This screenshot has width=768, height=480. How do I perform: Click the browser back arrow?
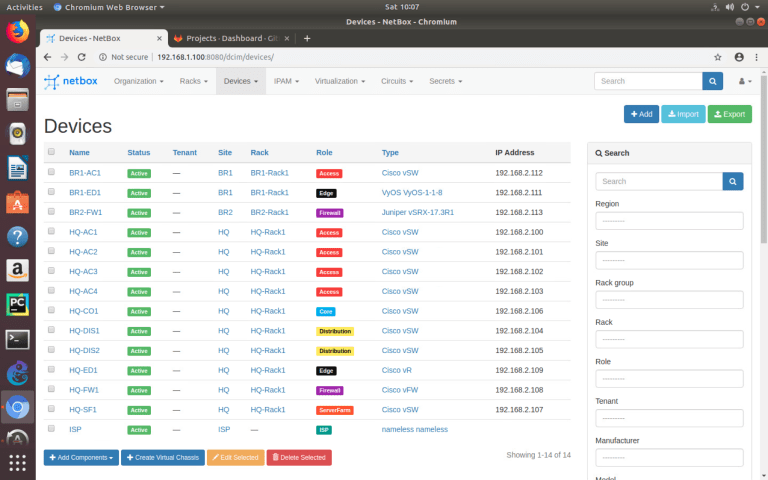48,57
